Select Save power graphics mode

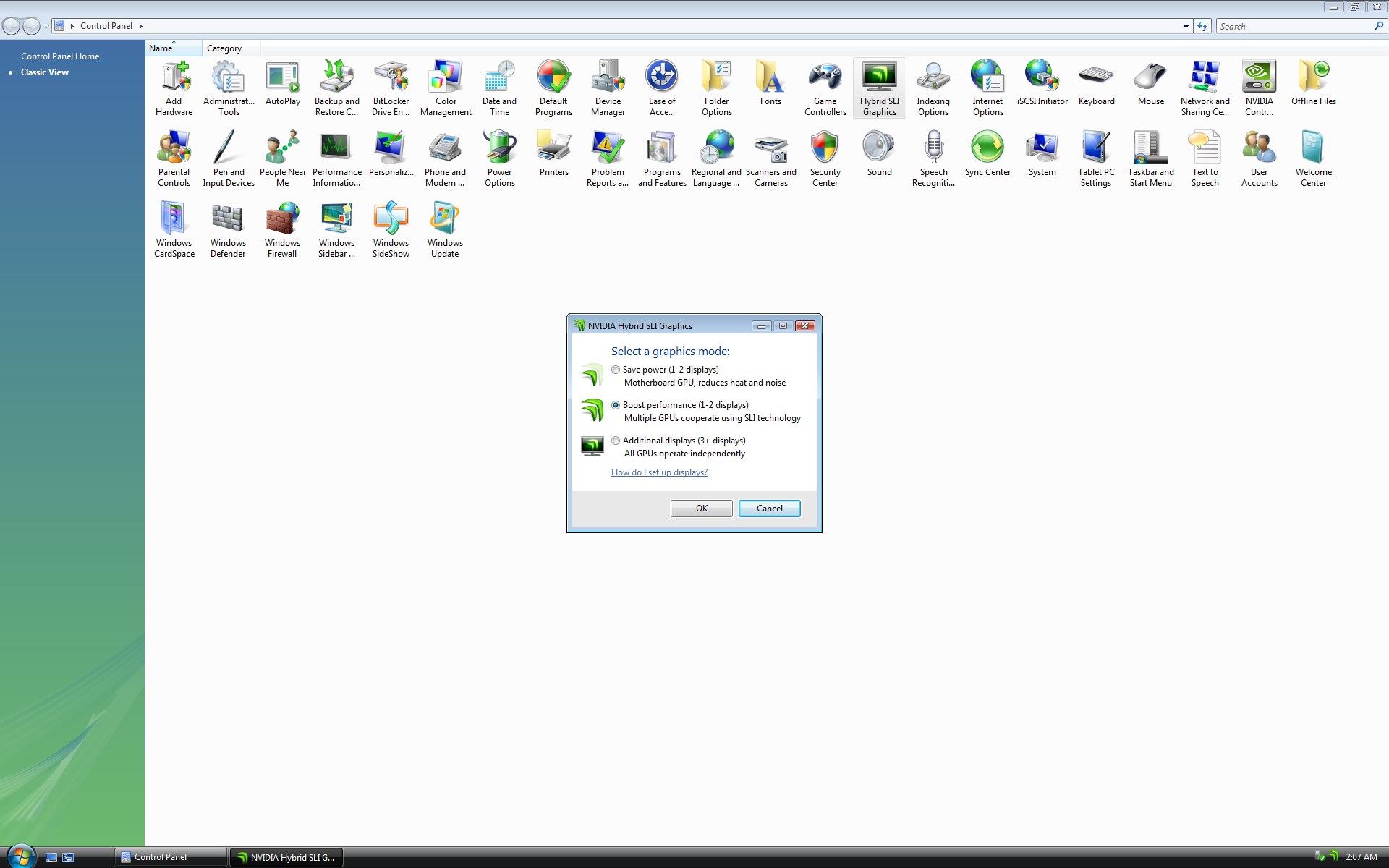615,369
